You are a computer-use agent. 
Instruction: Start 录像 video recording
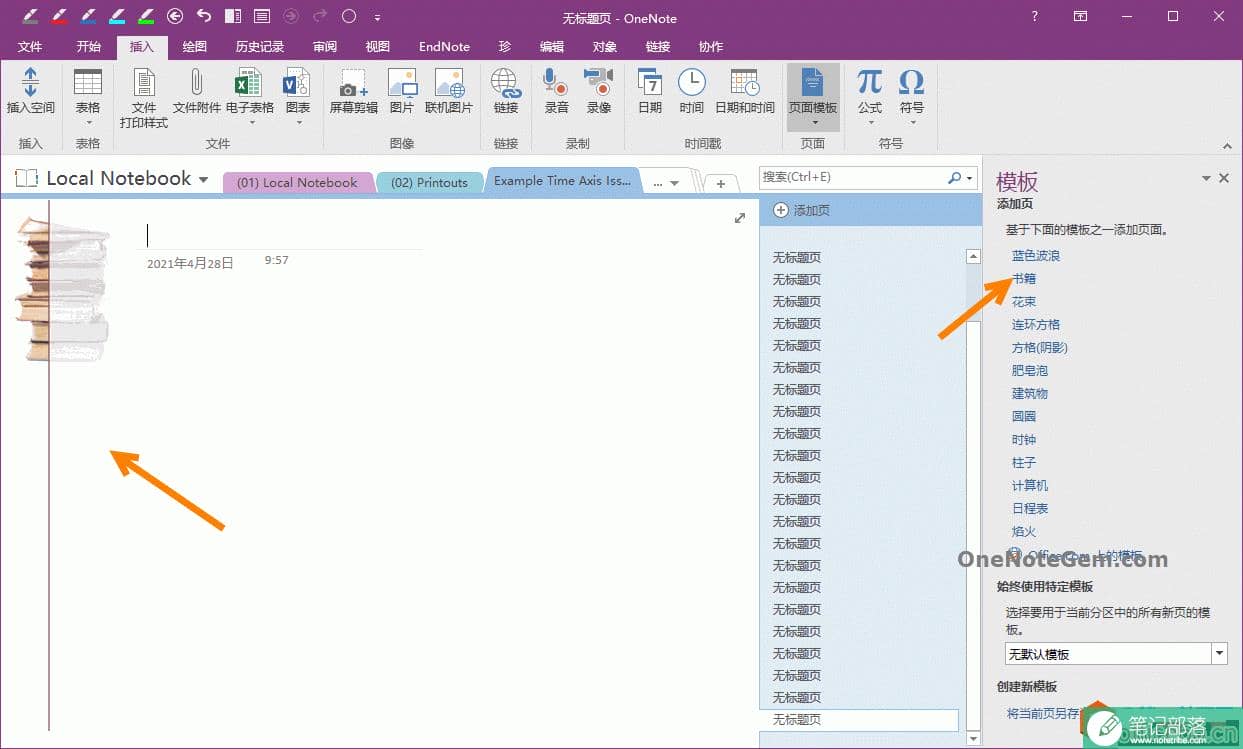click(x=598, y=92)
